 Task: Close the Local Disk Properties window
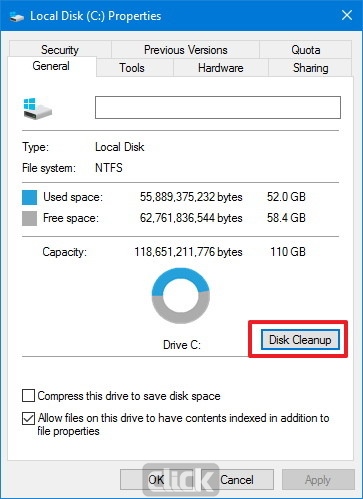click(347, 15)
